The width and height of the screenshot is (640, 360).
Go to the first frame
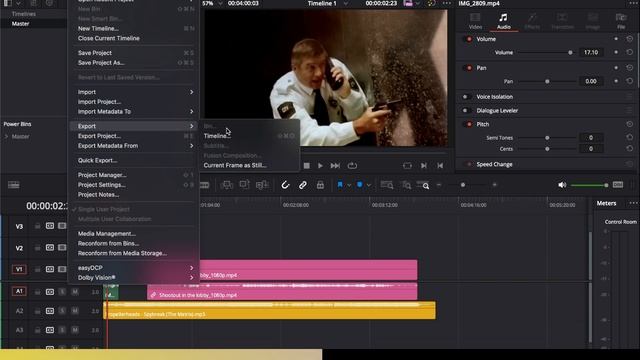pyautogui.click(x=440, y=166)
